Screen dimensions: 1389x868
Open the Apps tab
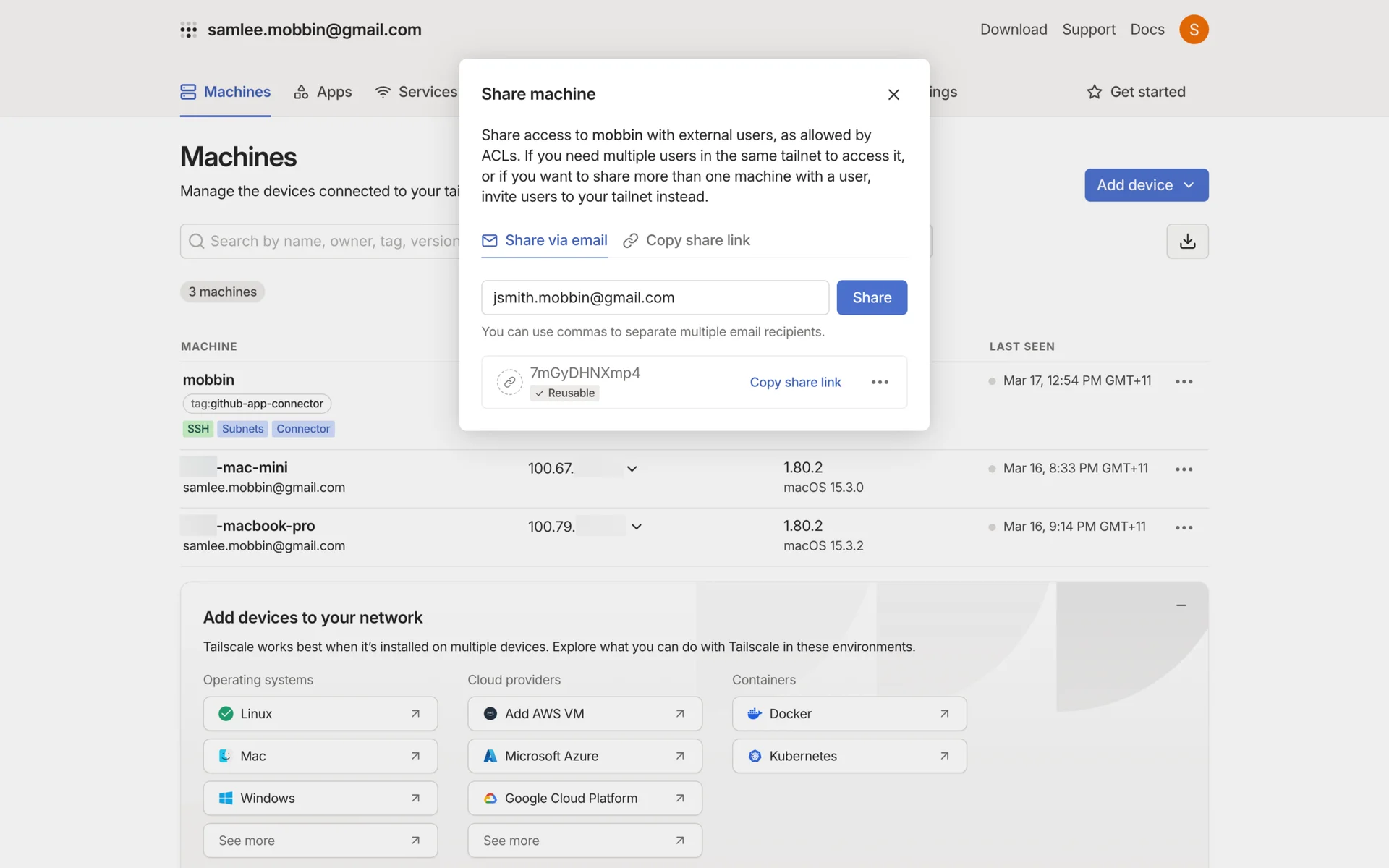click(x=323, y=92)
